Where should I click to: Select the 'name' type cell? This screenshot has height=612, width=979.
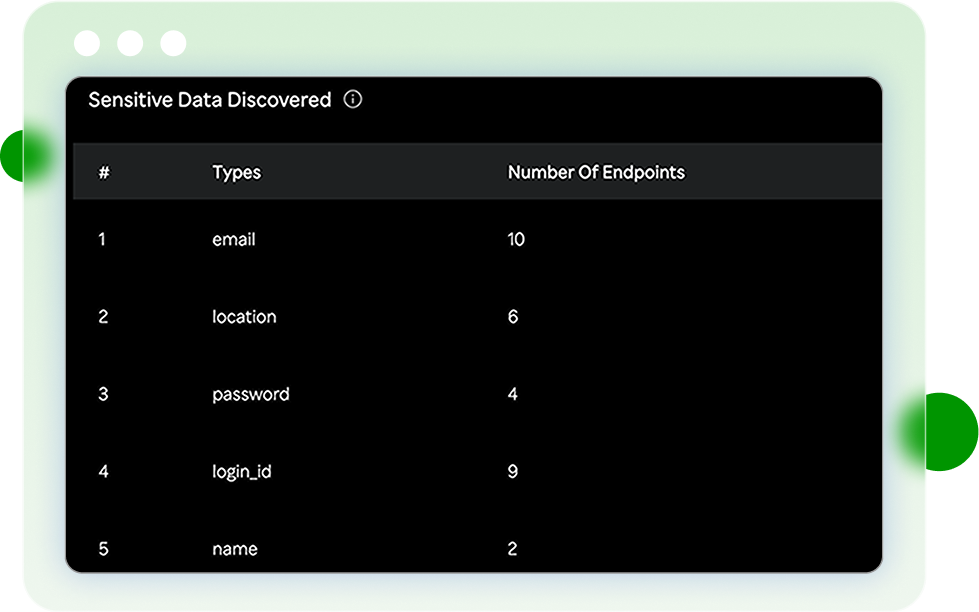coord(235,549)
